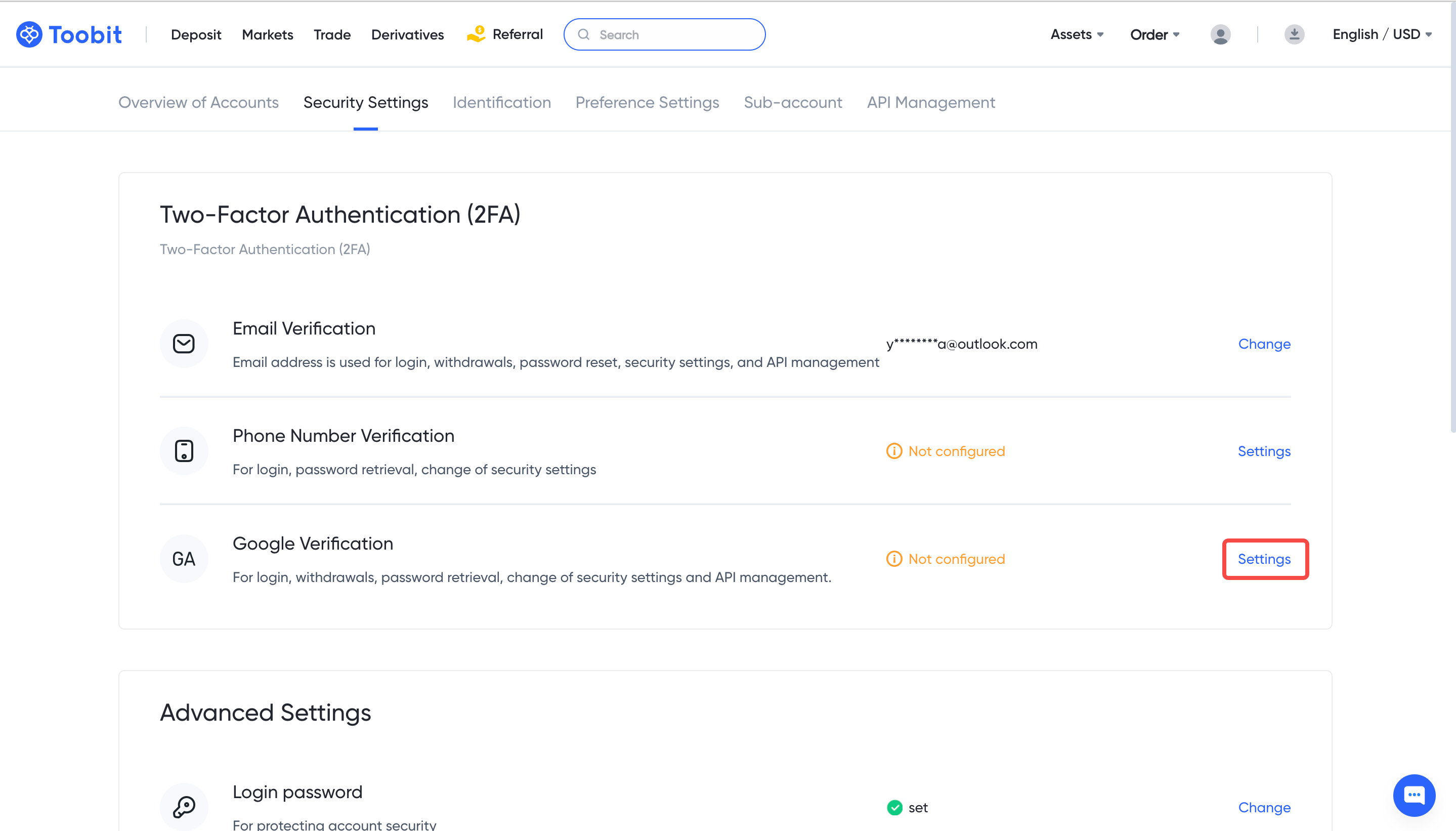The image size is (1456, 831).
Task: Open Settings for Phone Number Verification
Action: point(1264,451)
